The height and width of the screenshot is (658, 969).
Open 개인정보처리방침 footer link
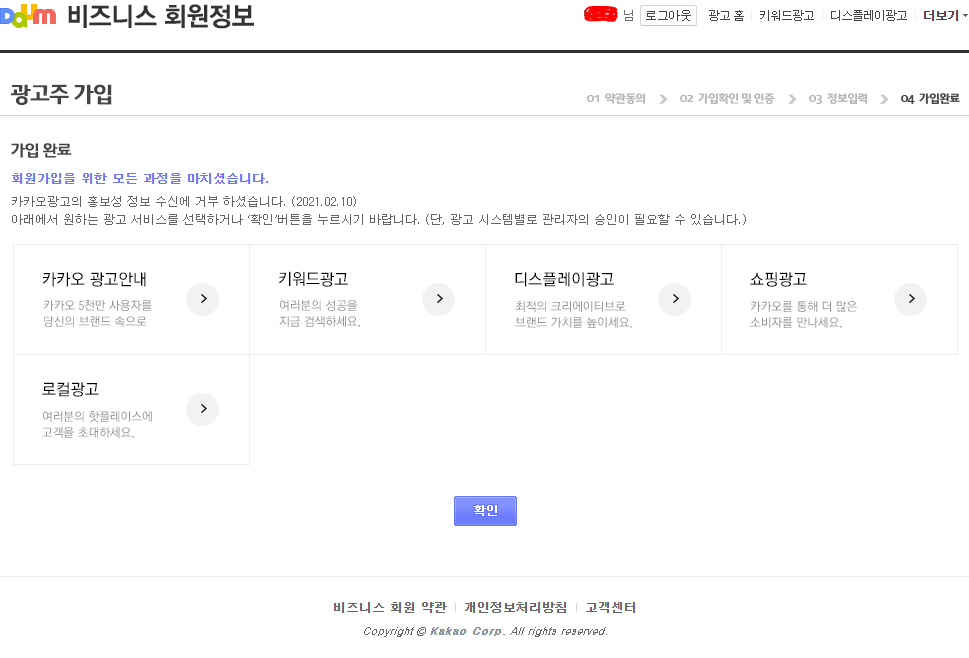(515, 607)
